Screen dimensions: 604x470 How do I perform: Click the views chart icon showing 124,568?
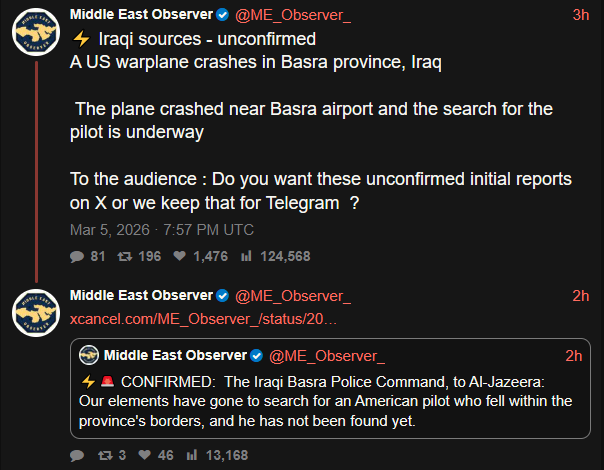(247, 256)
